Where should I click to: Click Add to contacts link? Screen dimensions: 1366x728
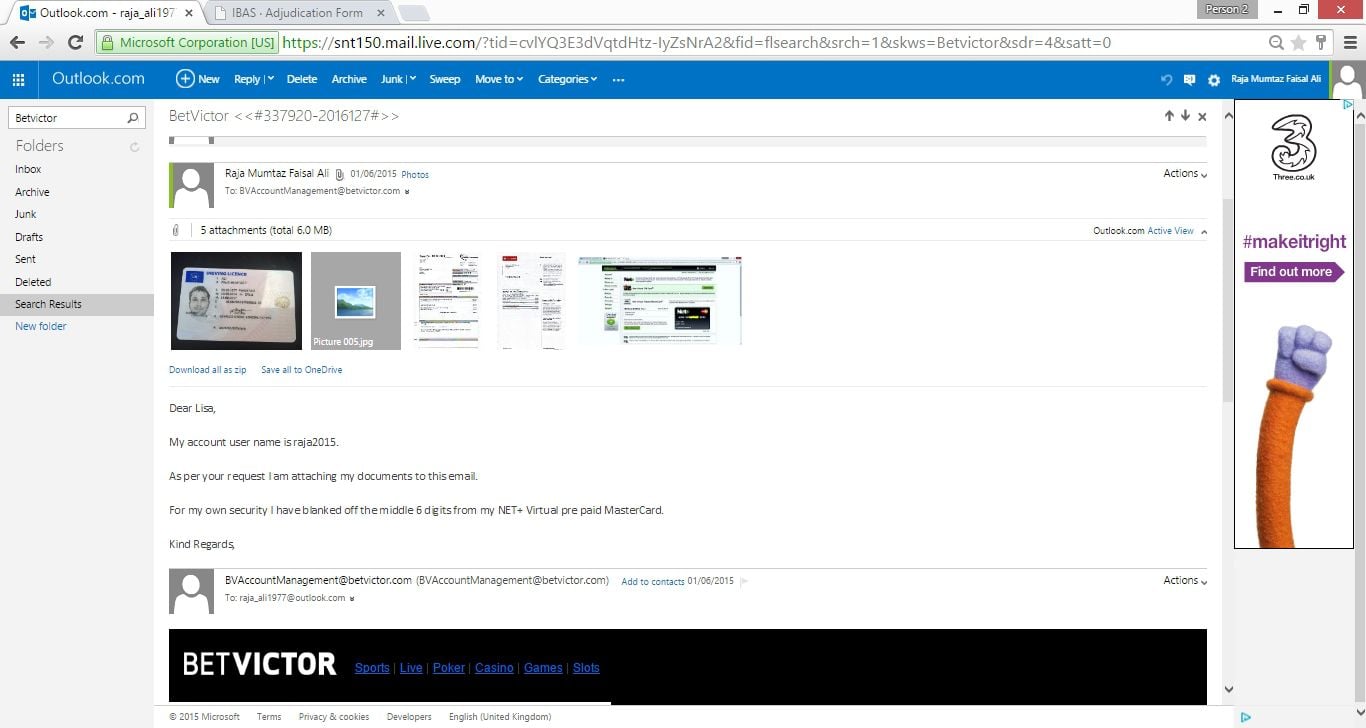tap(653, 581)
